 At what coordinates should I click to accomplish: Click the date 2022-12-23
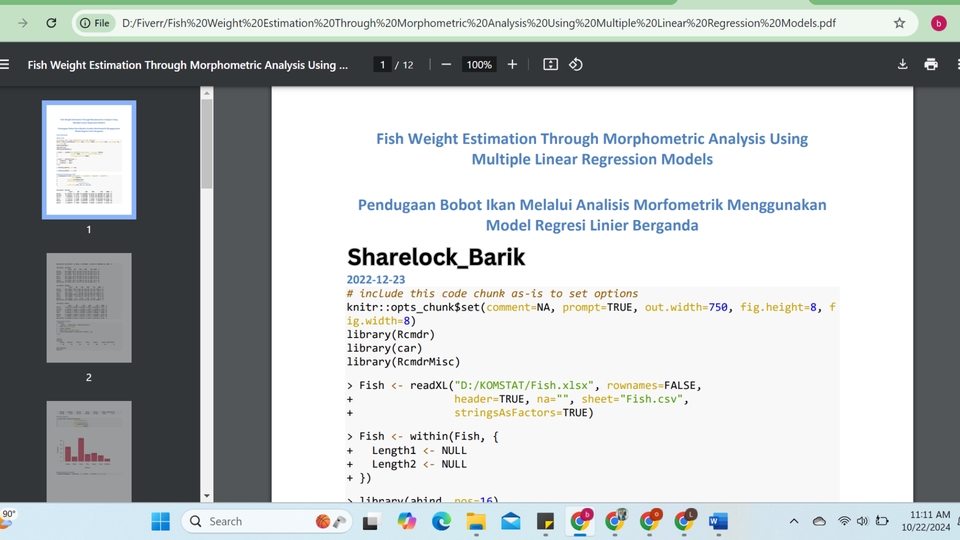(376, 279)
